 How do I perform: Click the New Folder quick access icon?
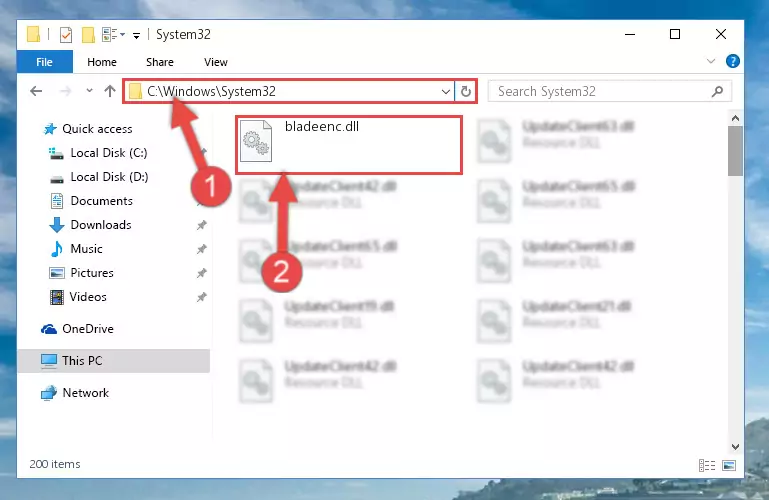coord(88,35)
